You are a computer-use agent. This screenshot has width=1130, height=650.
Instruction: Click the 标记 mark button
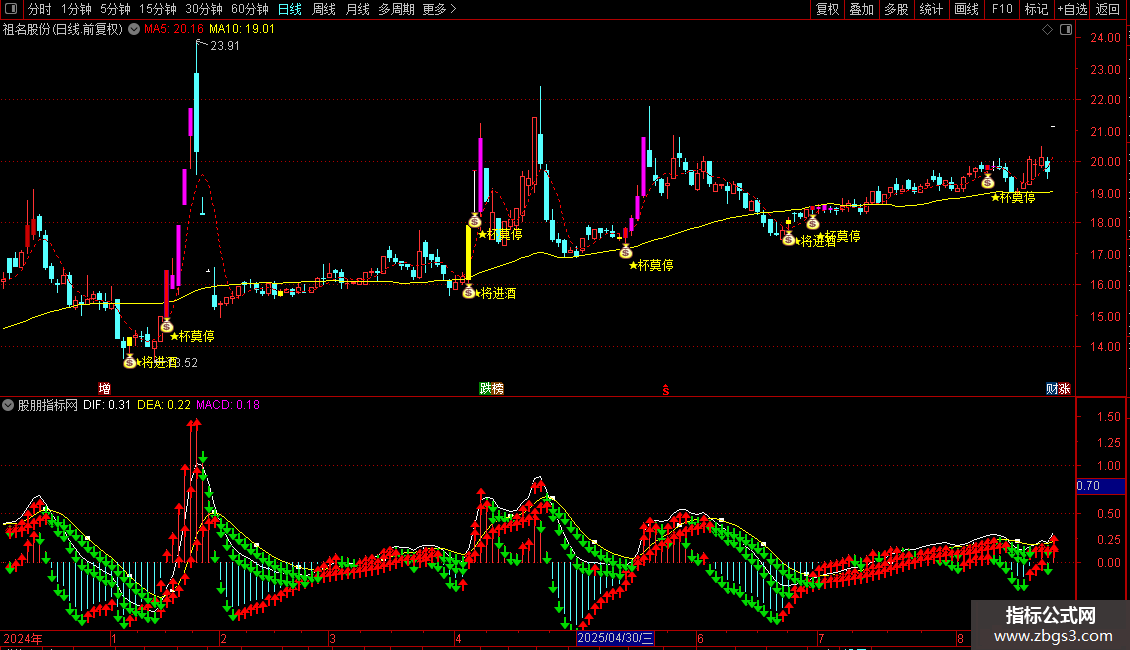pos(1036,9)
